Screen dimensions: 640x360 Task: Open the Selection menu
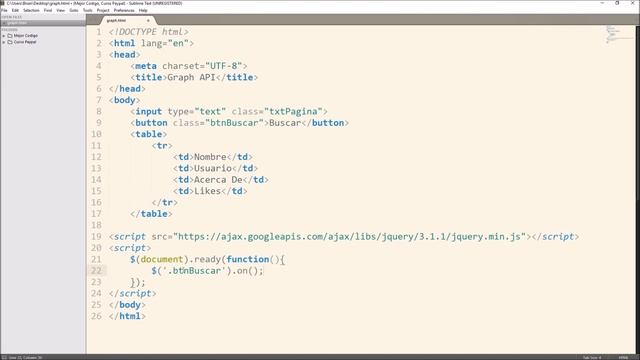(31, 10)
